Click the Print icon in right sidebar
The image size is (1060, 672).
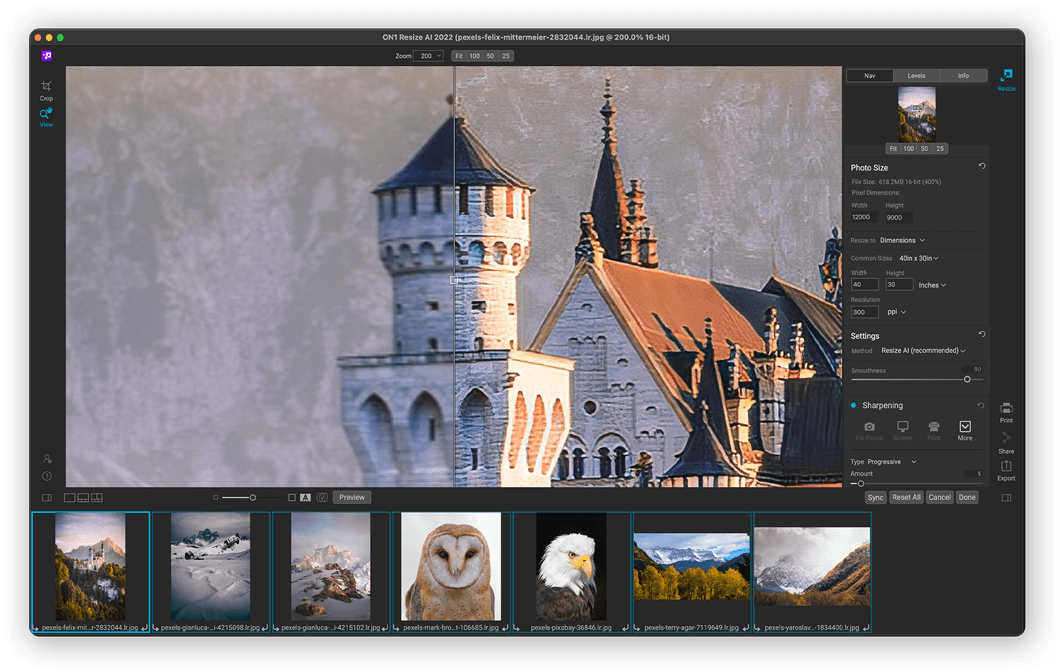tap(1006, 408)
